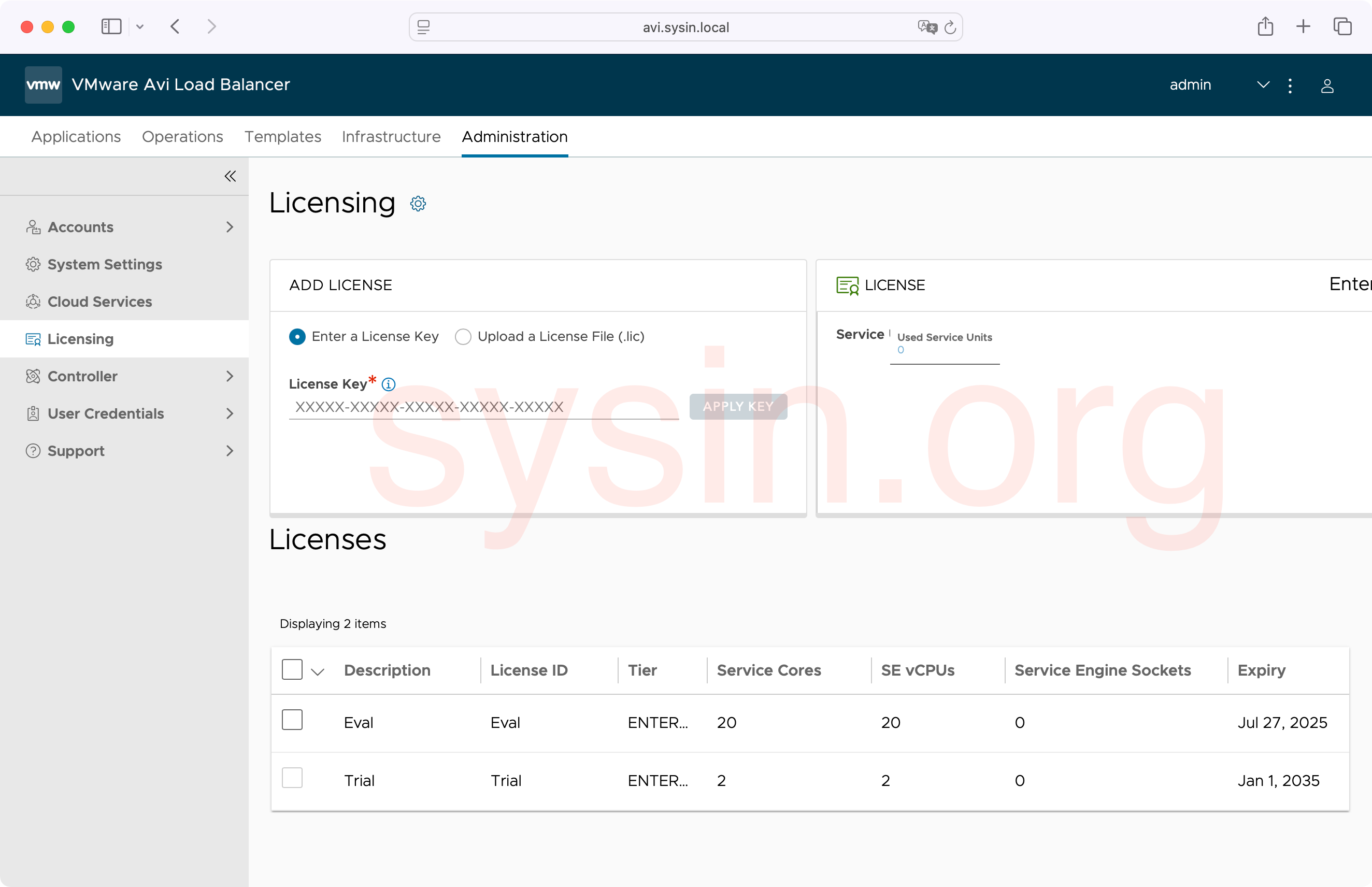Viewport: 1372px width, 887px height.
Task: Select Enter a License Key radio
Action: pyautogui.click(x=297, y=336)
